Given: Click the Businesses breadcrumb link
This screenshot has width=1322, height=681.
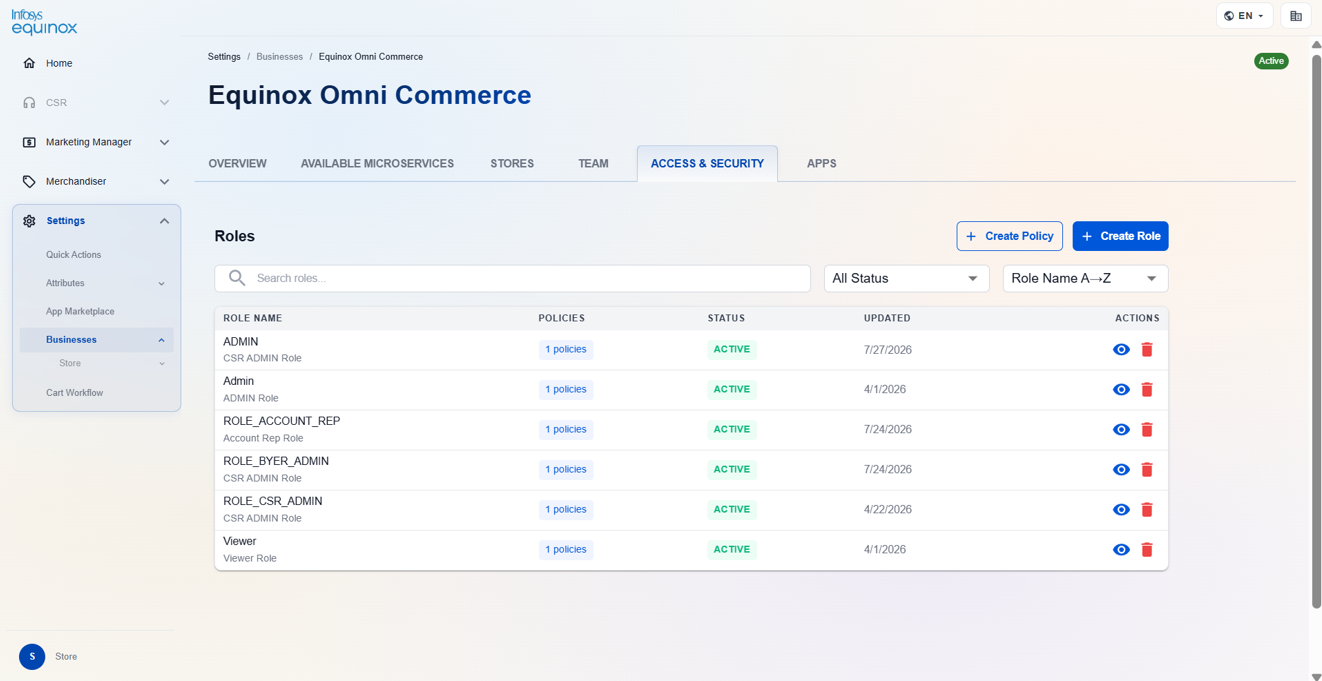Looking at the screenshot, I should (x=279, y=57).
